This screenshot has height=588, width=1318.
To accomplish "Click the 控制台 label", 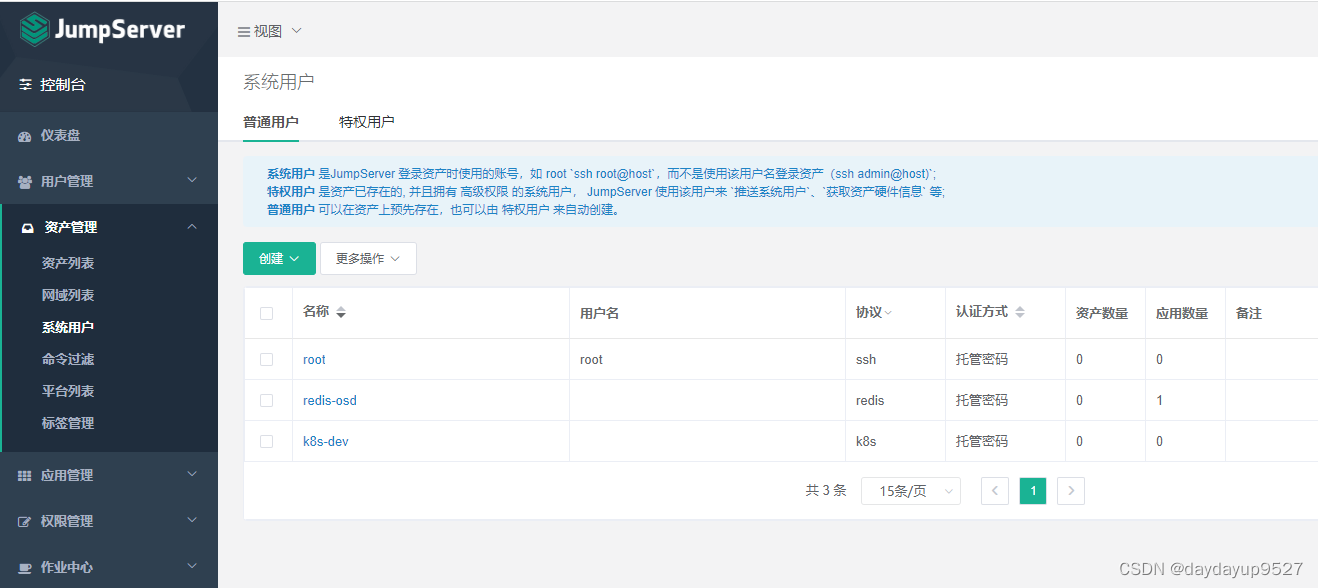I will pyautogui.click(x=63, y=85).
